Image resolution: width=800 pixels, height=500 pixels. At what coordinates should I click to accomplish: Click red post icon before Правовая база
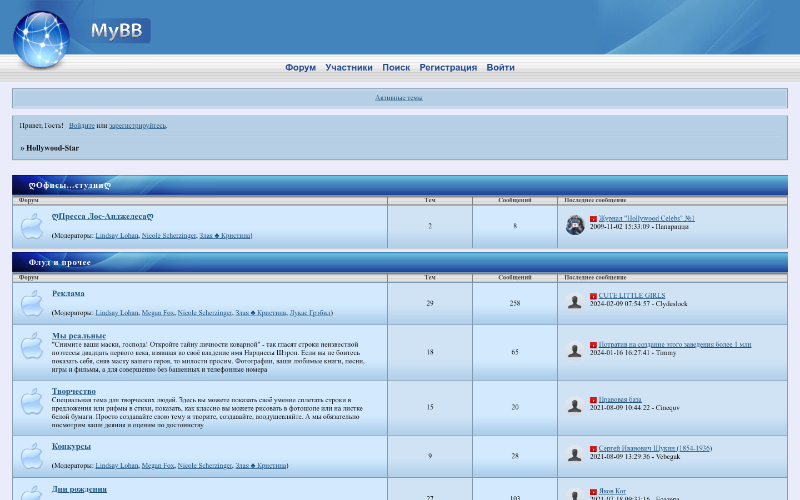pyautogui.click(x=593, y=400)
